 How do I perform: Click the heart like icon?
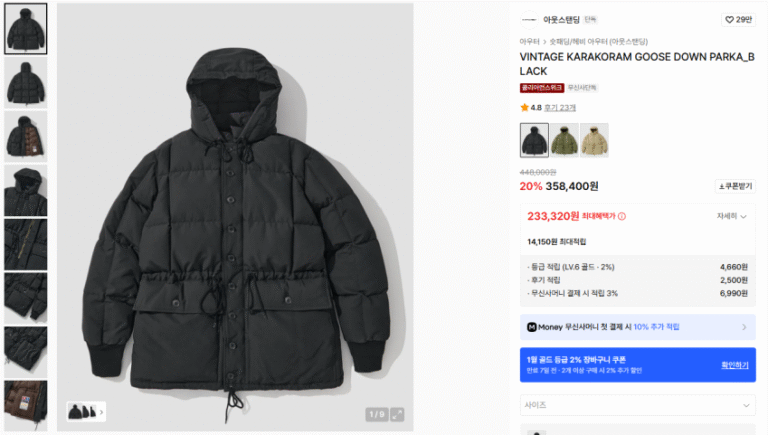pyautogui.click(x=729, y=20)
